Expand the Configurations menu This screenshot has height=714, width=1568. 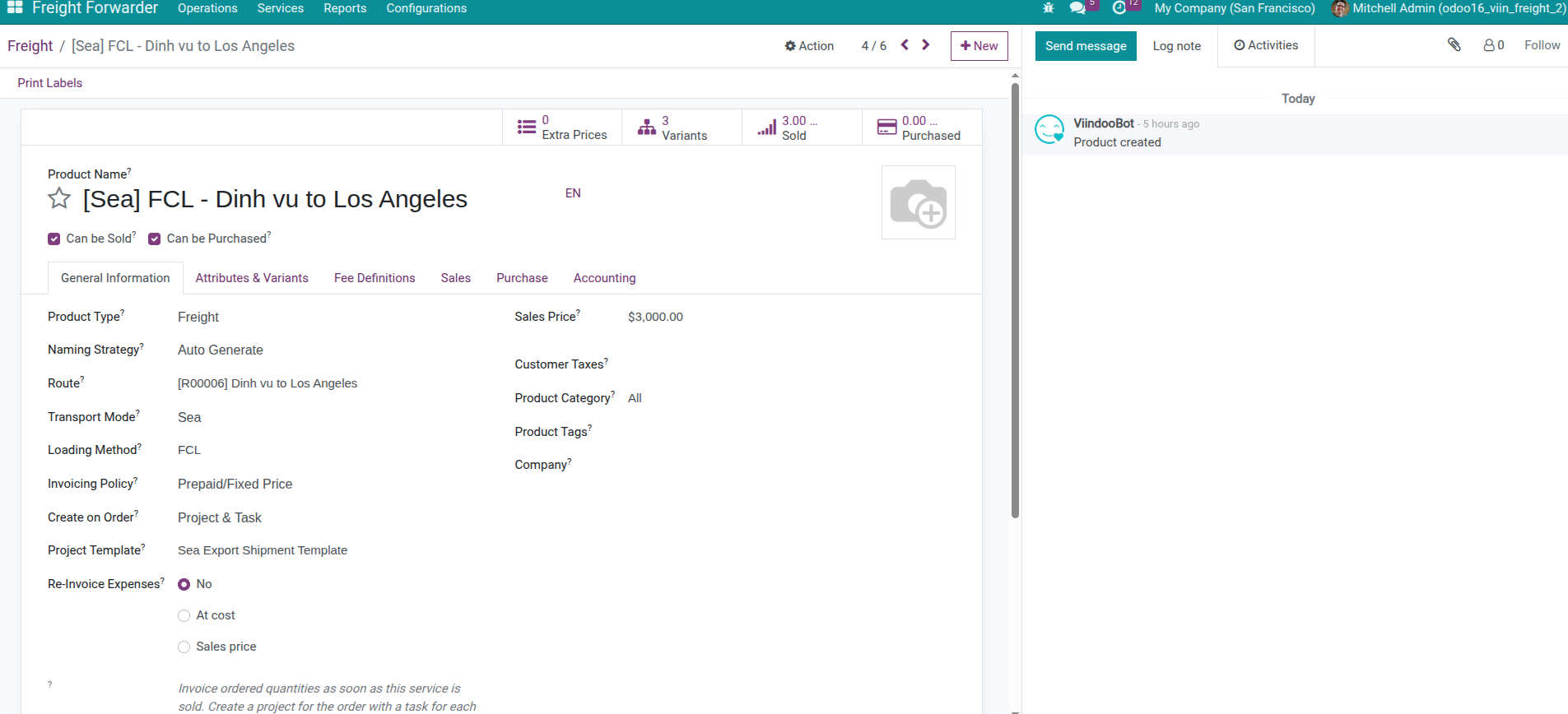pyautogui.click(x=426, y=8)
